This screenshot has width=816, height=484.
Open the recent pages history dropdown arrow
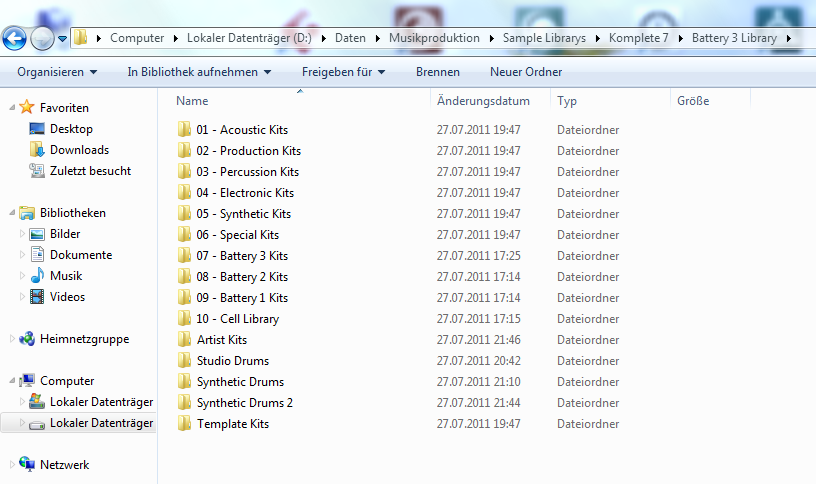(62, 39)
